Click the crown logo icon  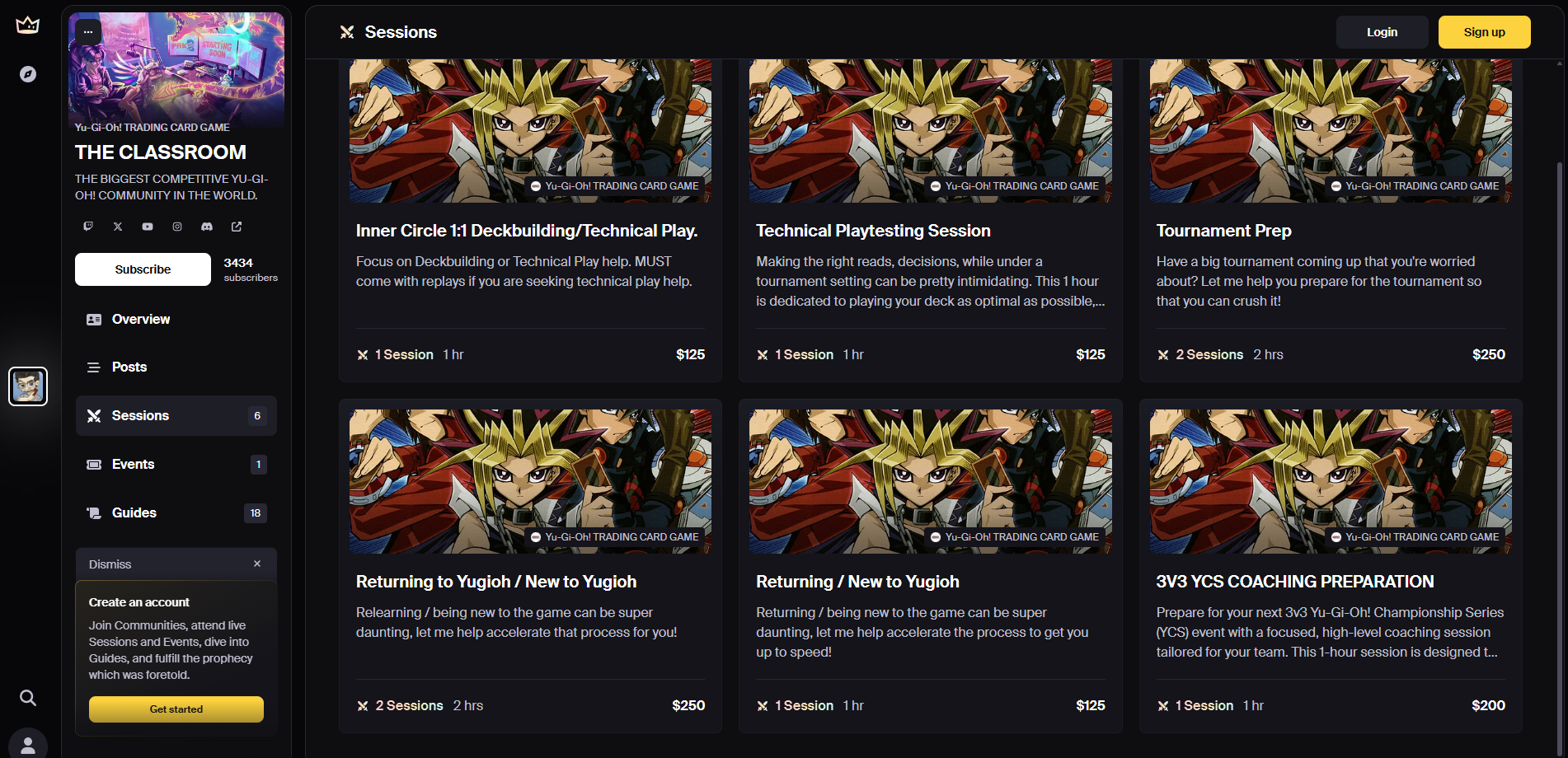[28, 26]
